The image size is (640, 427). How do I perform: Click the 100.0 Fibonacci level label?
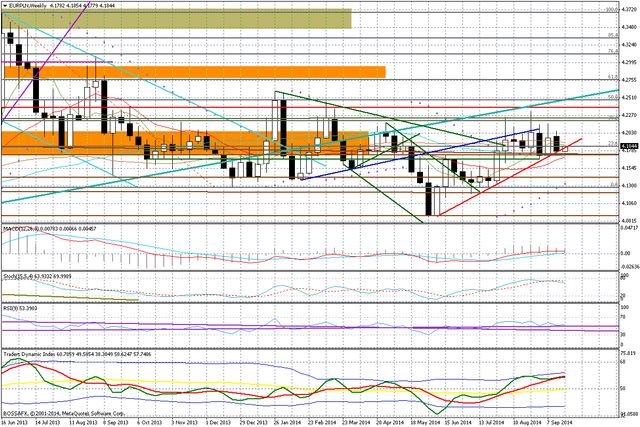[x=611, y=9]
